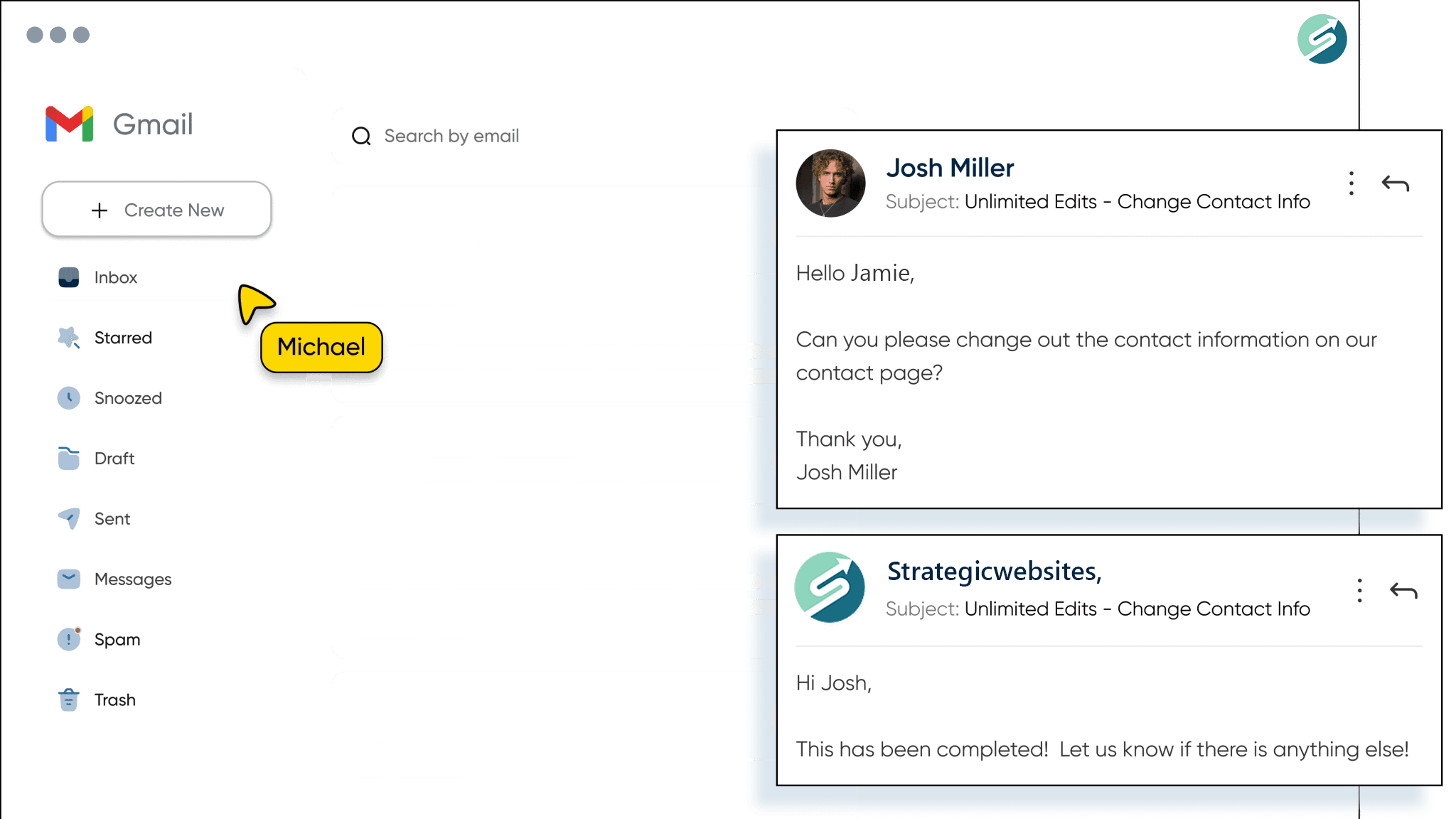Click Josh Miller's profile photo
This screenshot has height=819, width=1456.
tap(830, 183)
